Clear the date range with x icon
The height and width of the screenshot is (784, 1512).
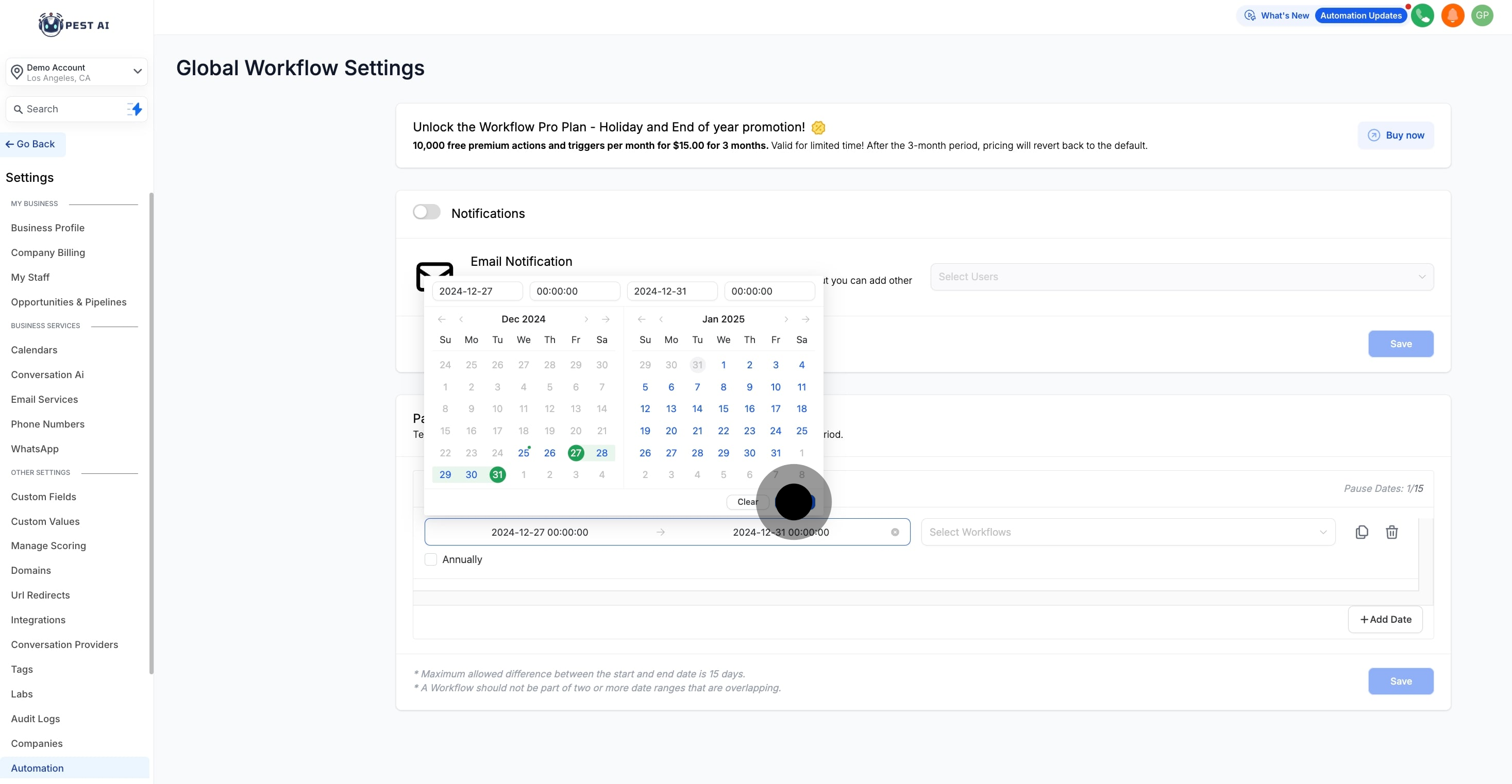coord(895,532)
